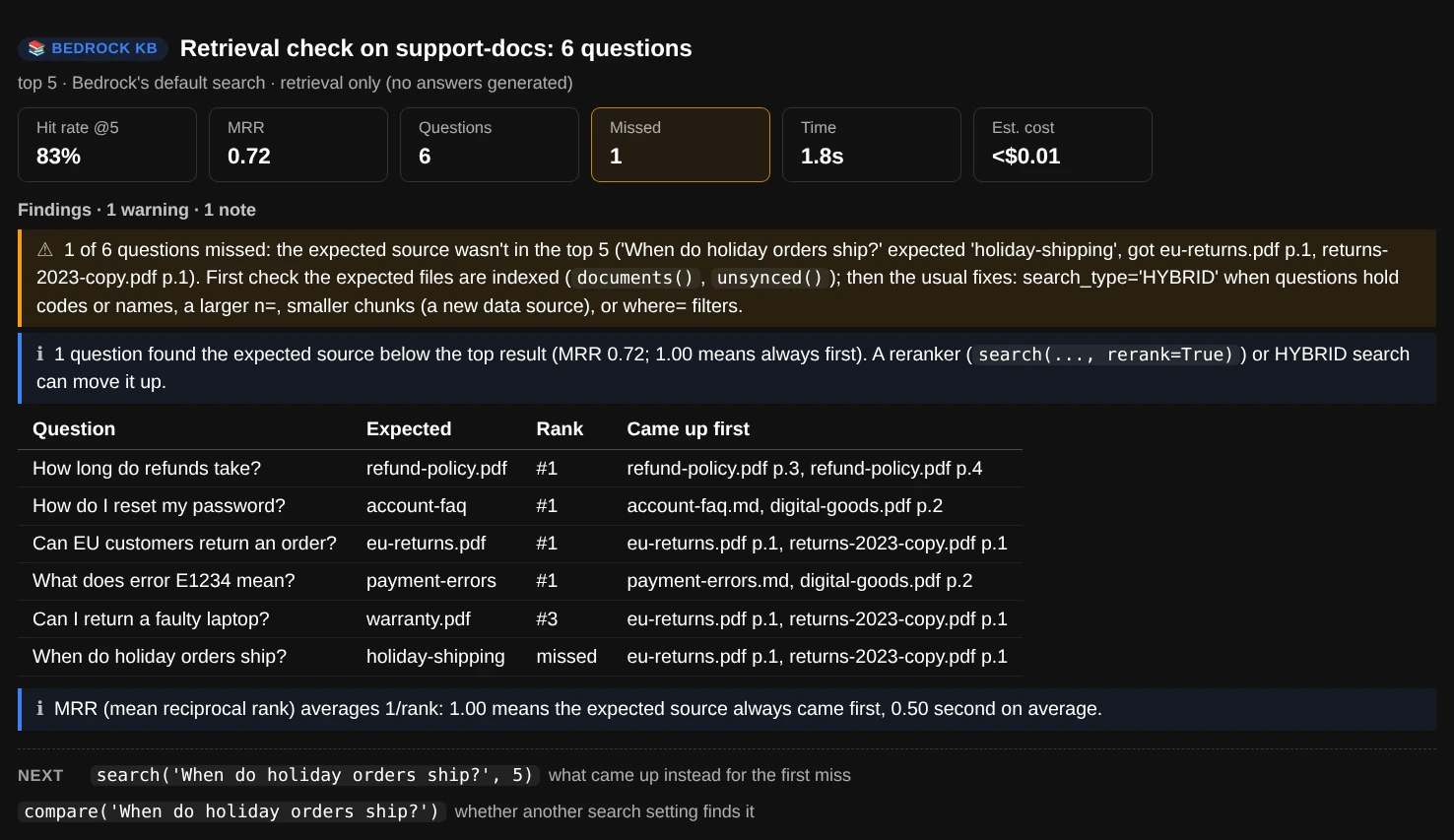
Task: Select the 'When do holiday orders ship?' table question
Action: 160,657
